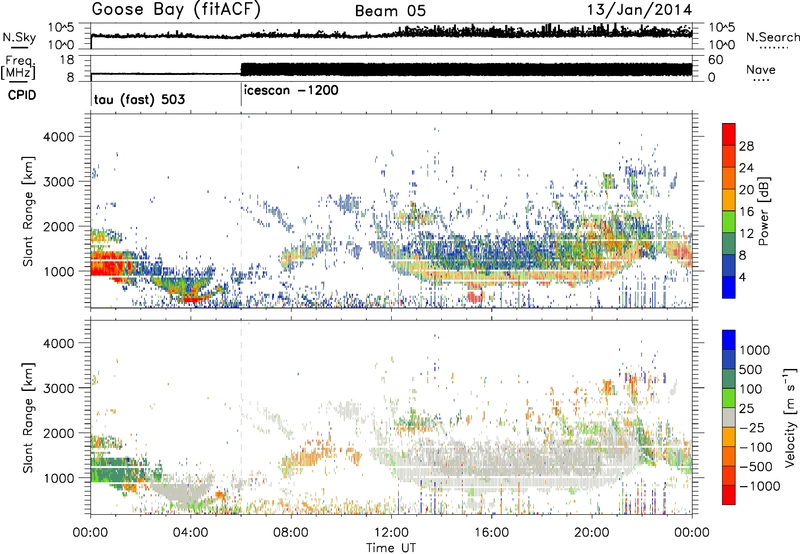The height and width of the screenshot is (554, 800).
Task: Pick Velocity colorbar segment between 25 and 100
Action: tap(729, 398)
